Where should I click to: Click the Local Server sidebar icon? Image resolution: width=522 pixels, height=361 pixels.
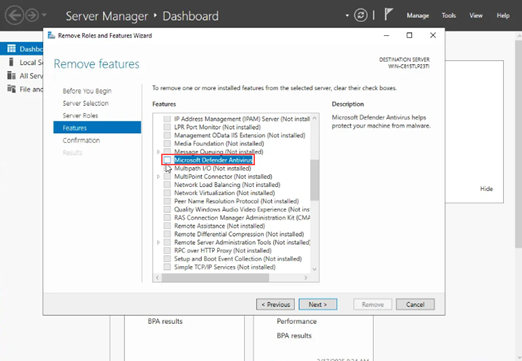point(11,62)
